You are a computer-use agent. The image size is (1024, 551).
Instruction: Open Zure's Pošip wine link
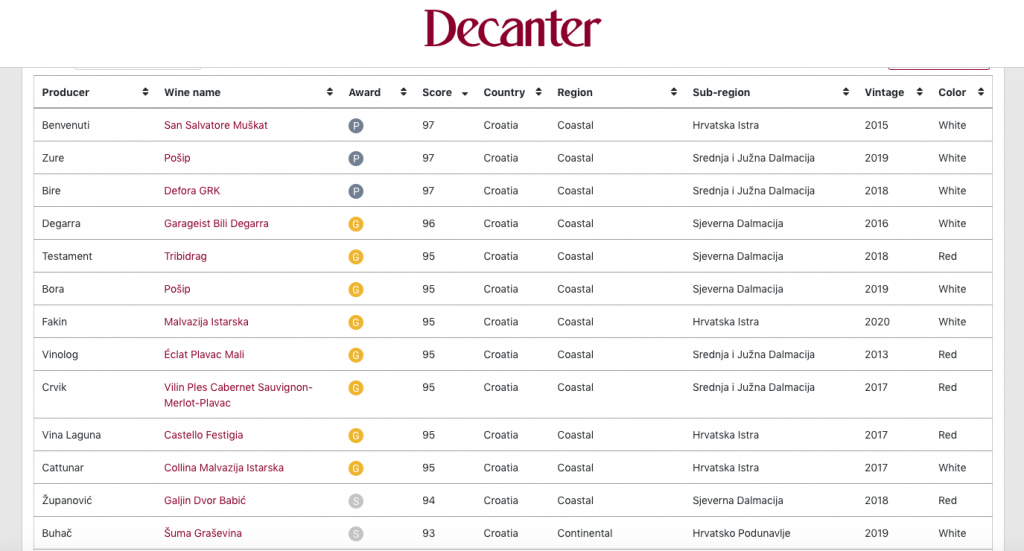click(177, 158)
